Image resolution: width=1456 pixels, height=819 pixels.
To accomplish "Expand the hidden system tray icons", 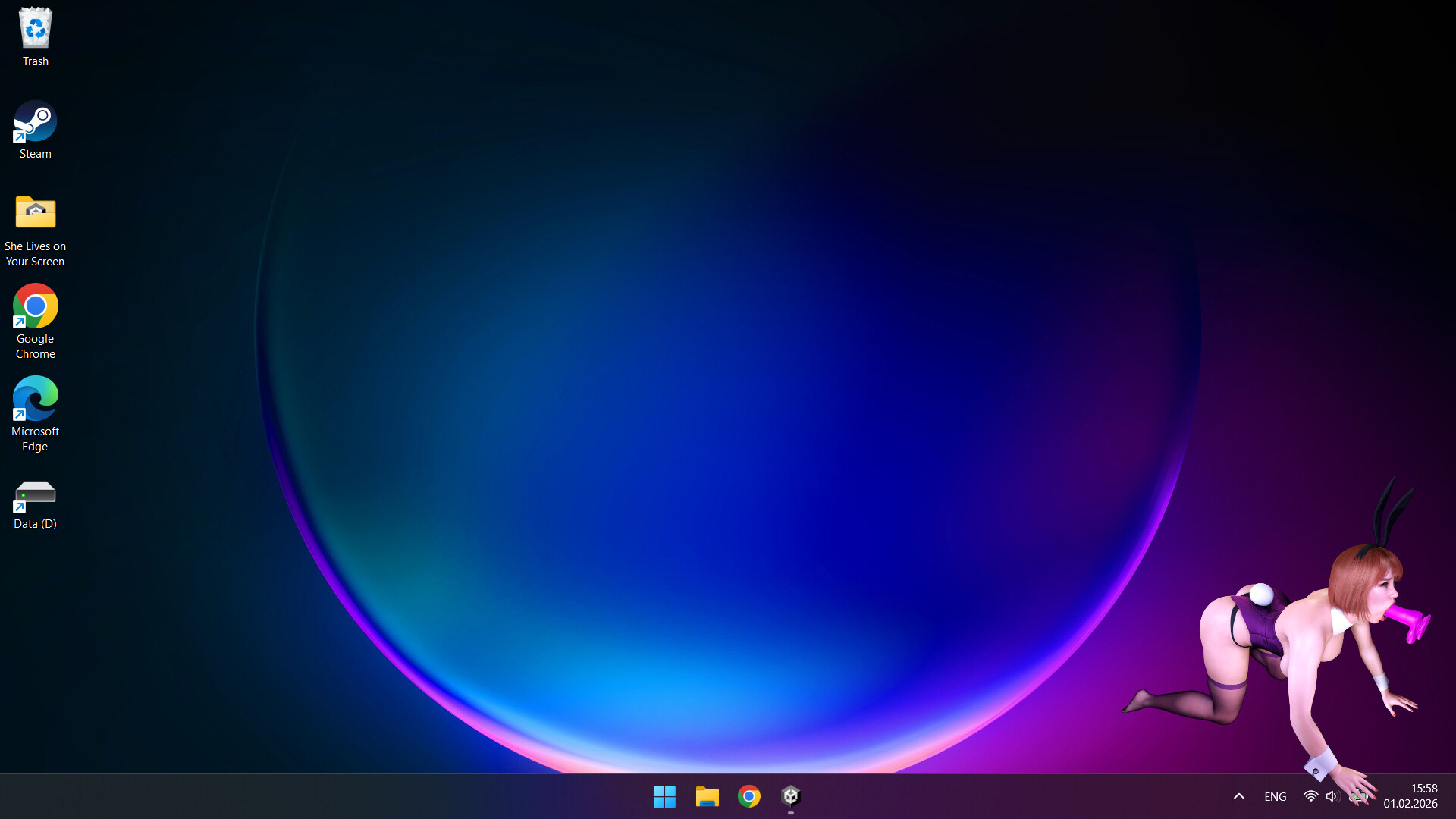I will coord(1238,796).
